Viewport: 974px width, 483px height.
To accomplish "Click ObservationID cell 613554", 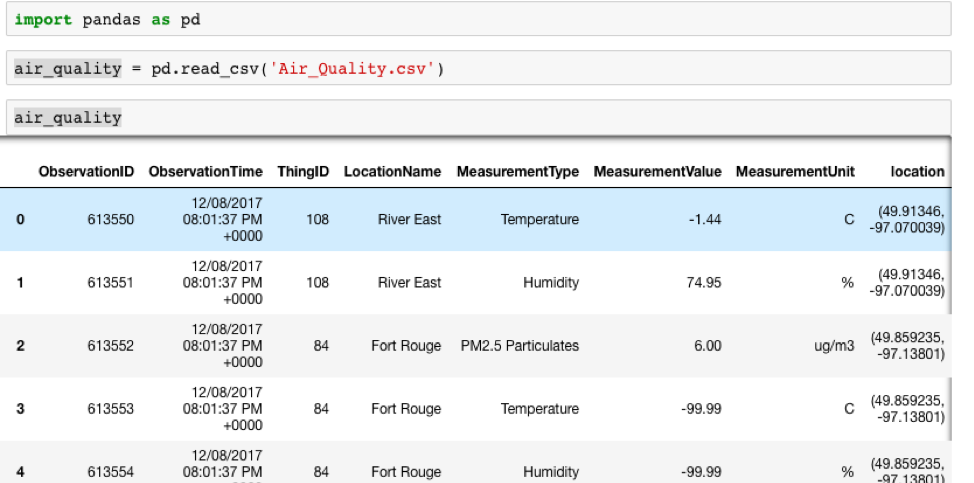I will (111, 472).
